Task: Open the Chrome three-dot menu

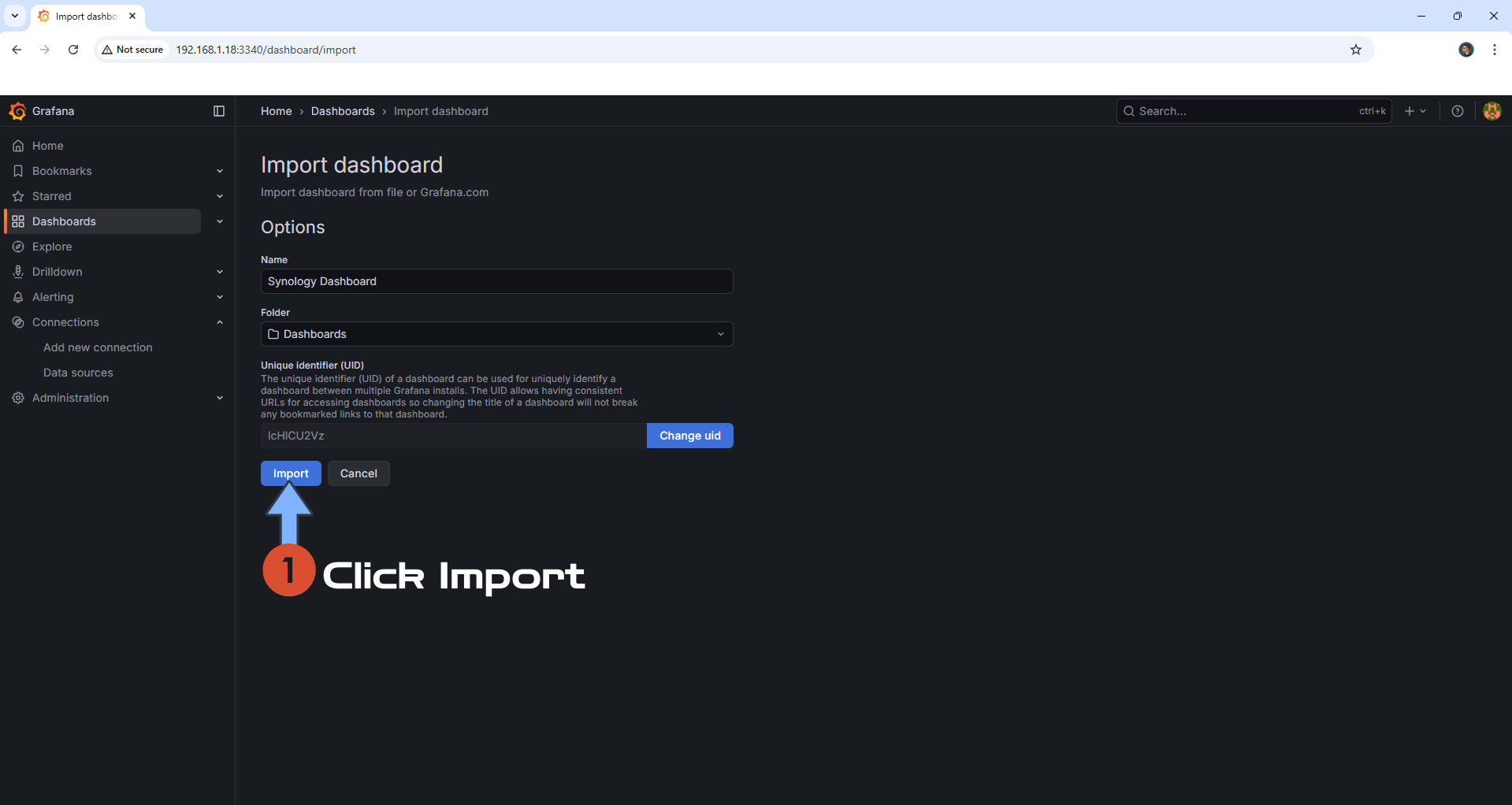Action: tap(1494, 50)
